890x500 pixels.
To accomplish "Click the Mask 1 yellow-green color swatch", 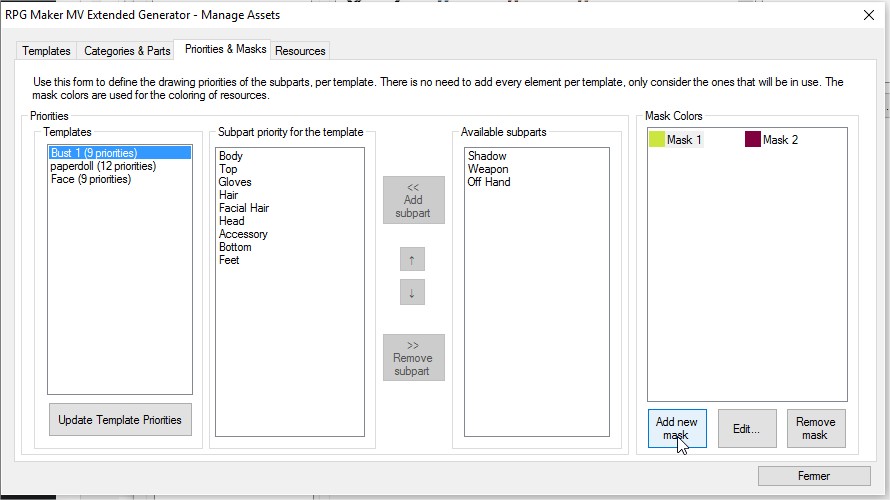I will [657, 140].
